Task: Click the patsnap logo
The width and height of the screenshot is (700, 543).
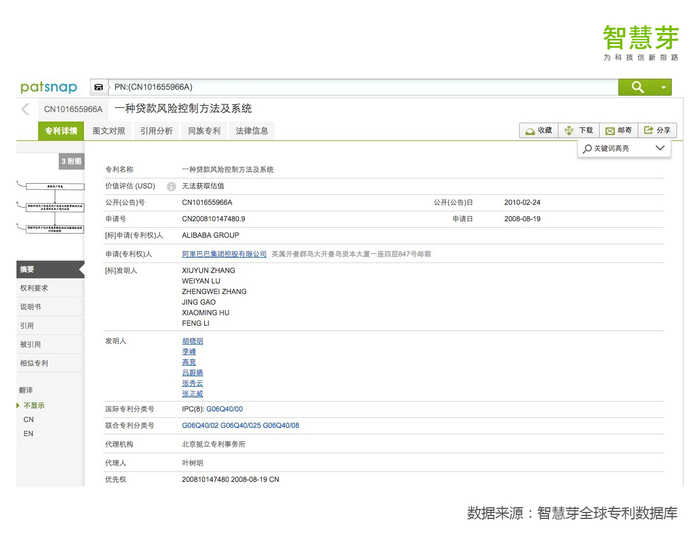Action: pos(49,87)
